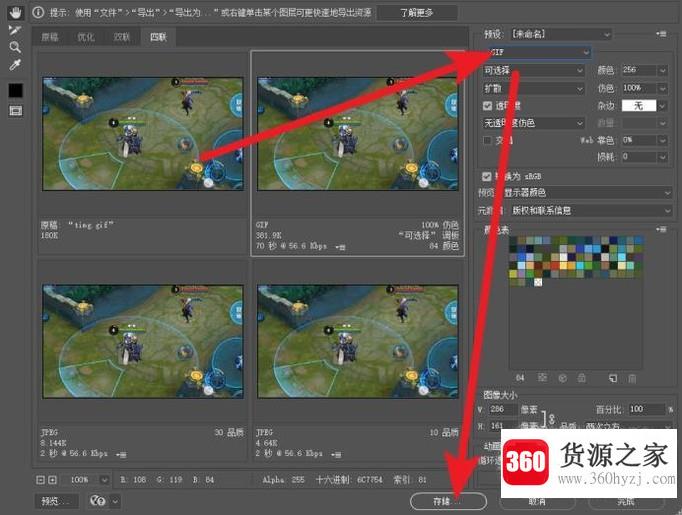Expand the 颜色 256 colors dropdown arrow

coord(662,70)
